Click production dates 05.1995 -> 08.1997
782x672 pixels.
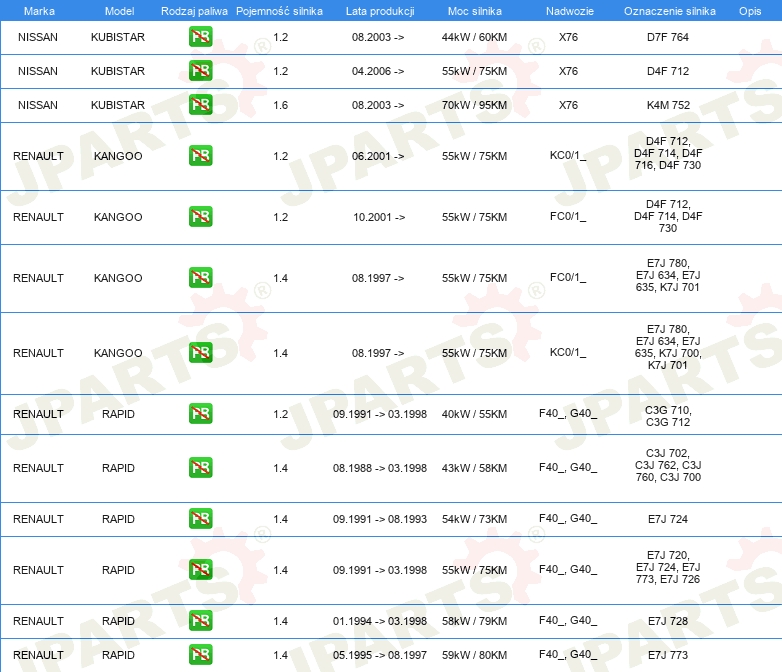coord(380,655)
